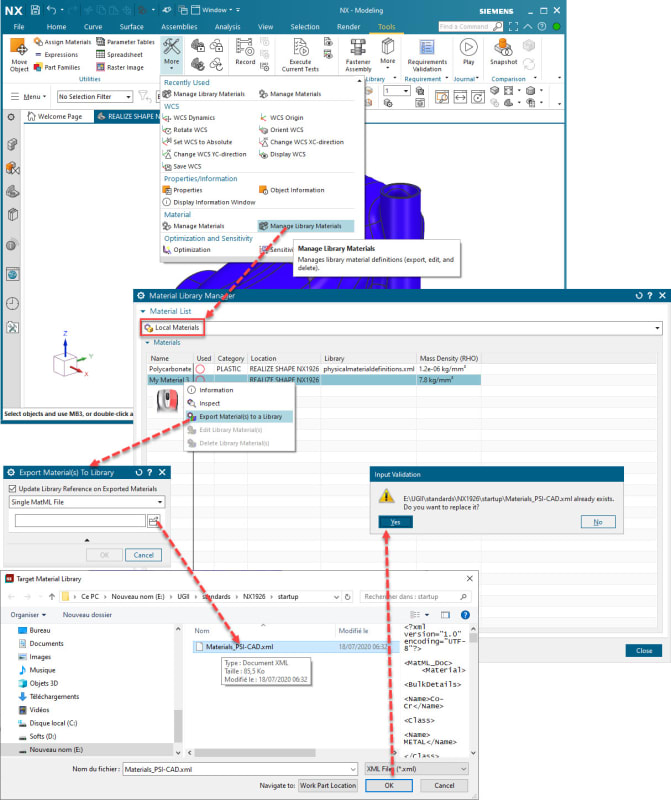Select Disque local (C:) in folder tree
Screen dimensions: 671x800
(53, 723)
